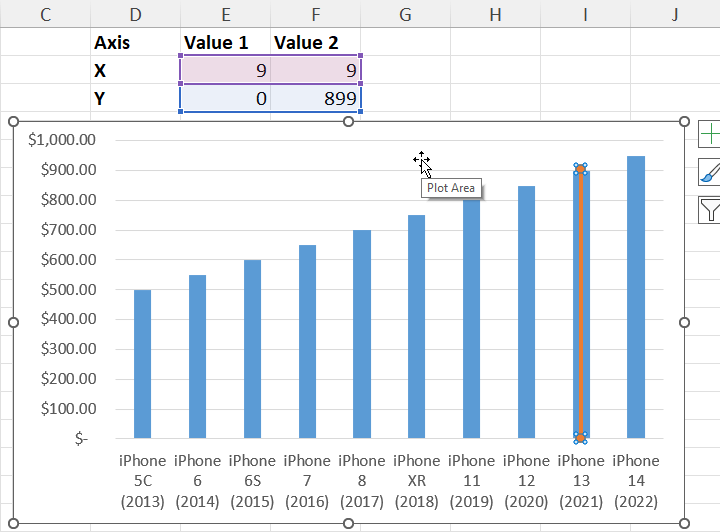Select column header I
The image size is (720, 532).
[x=585, y=14]
